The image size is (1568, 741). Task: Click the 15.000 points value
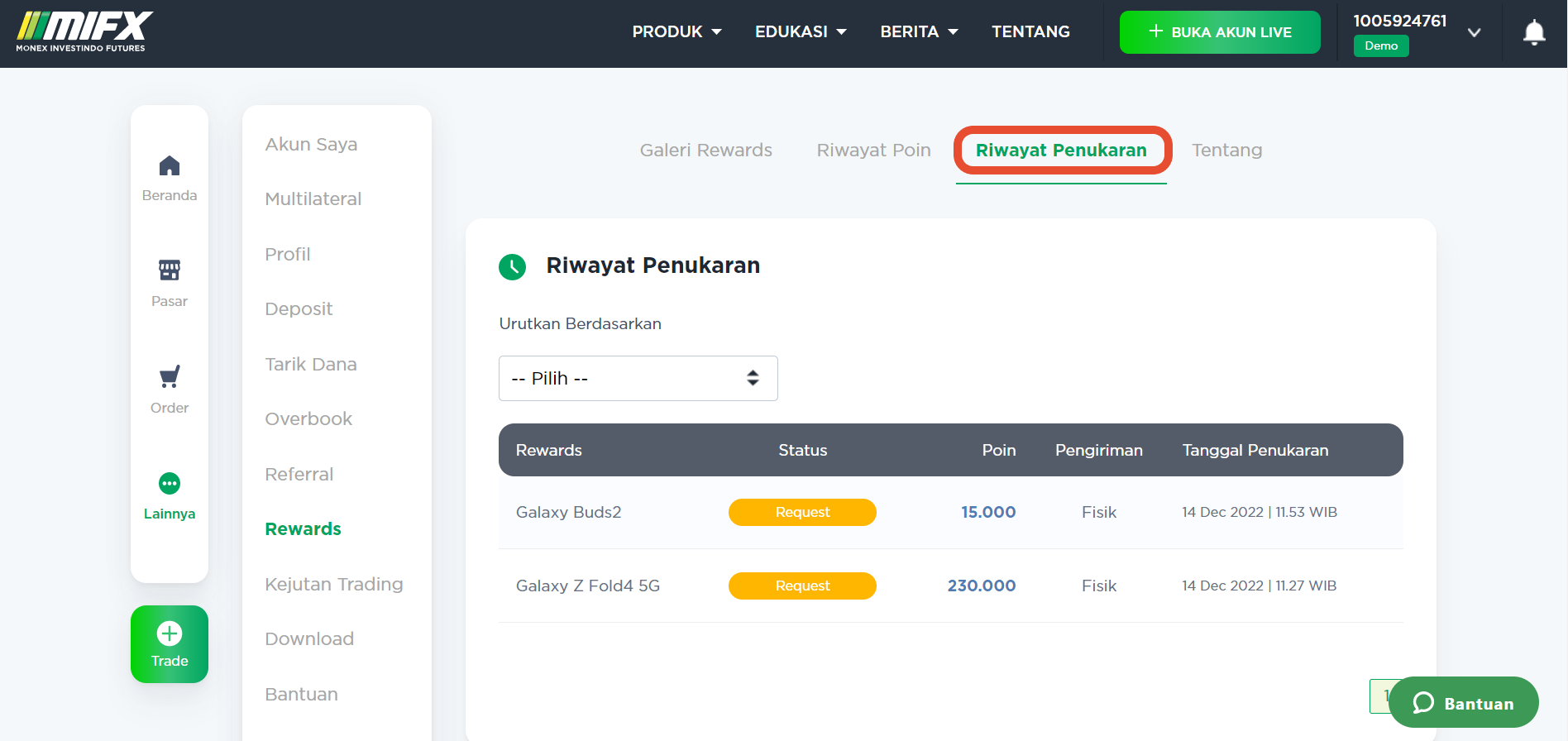988,512
